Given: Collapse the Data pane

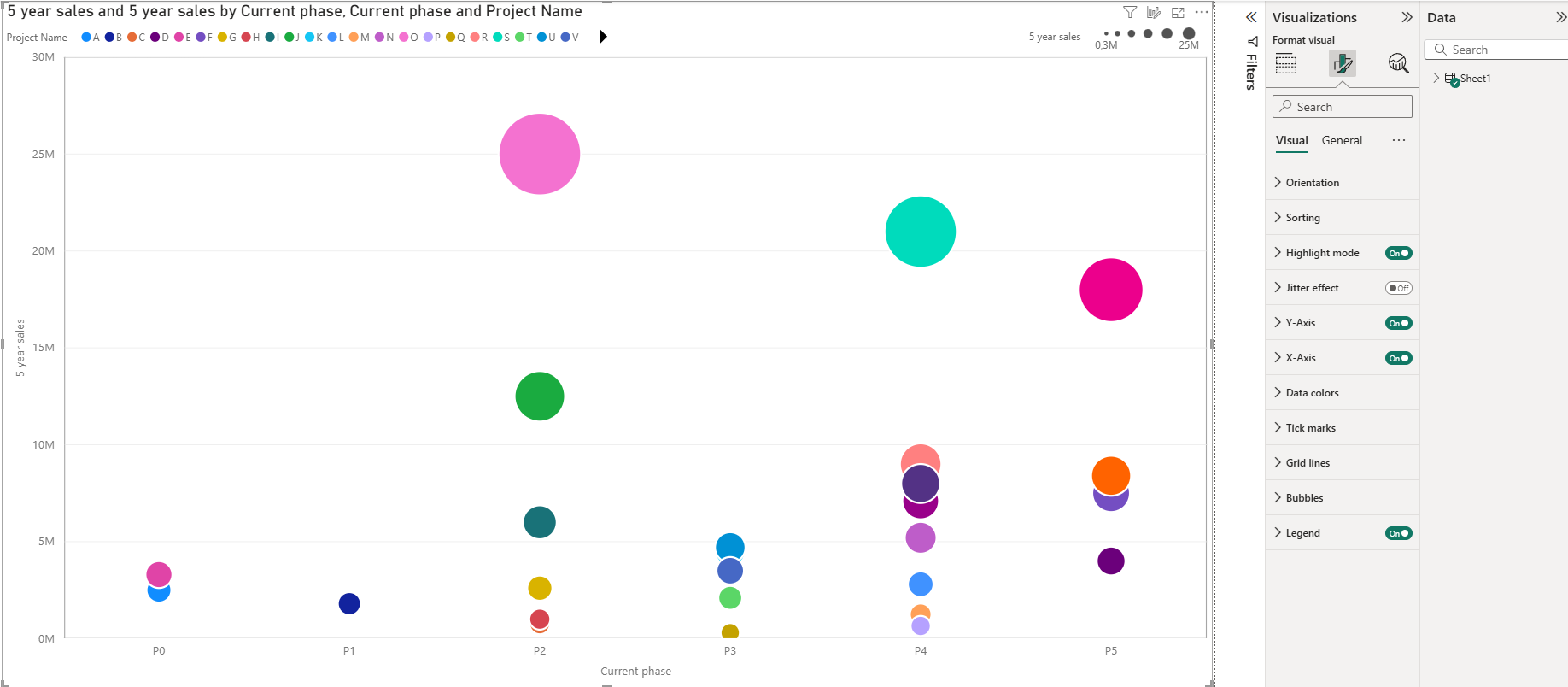Looking at the screenshot, I should (x=1561, y=17).
